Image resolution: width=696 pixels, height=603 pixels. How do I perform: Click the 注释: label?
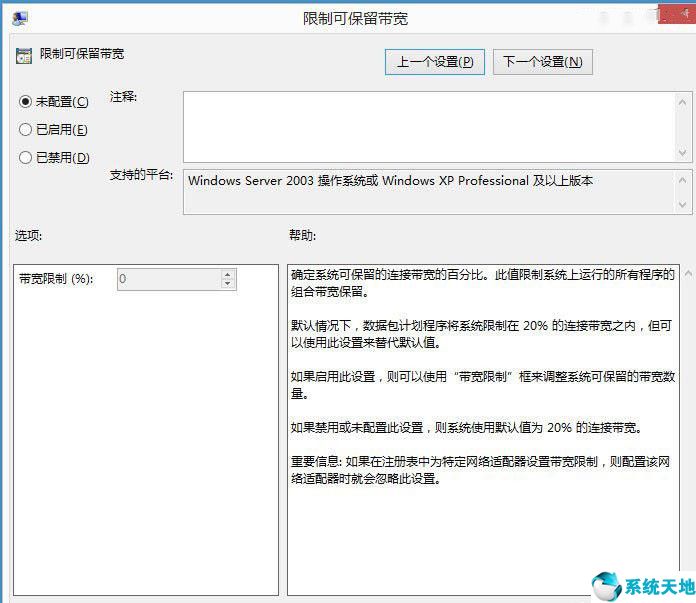click(123, 96)
